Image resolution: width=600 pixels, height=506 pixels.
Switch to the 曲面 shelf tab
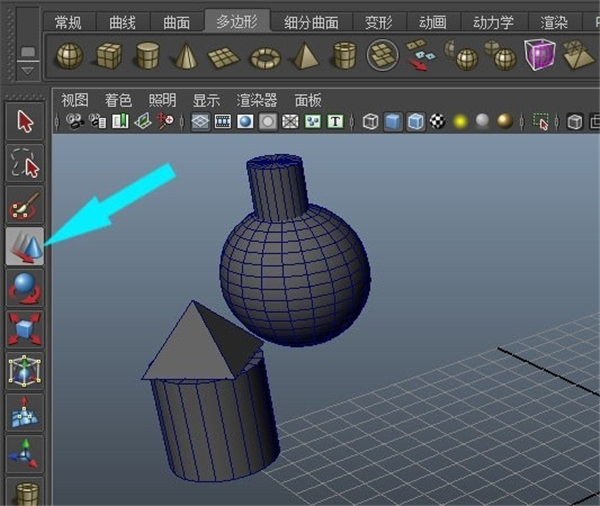pos(176,22)
